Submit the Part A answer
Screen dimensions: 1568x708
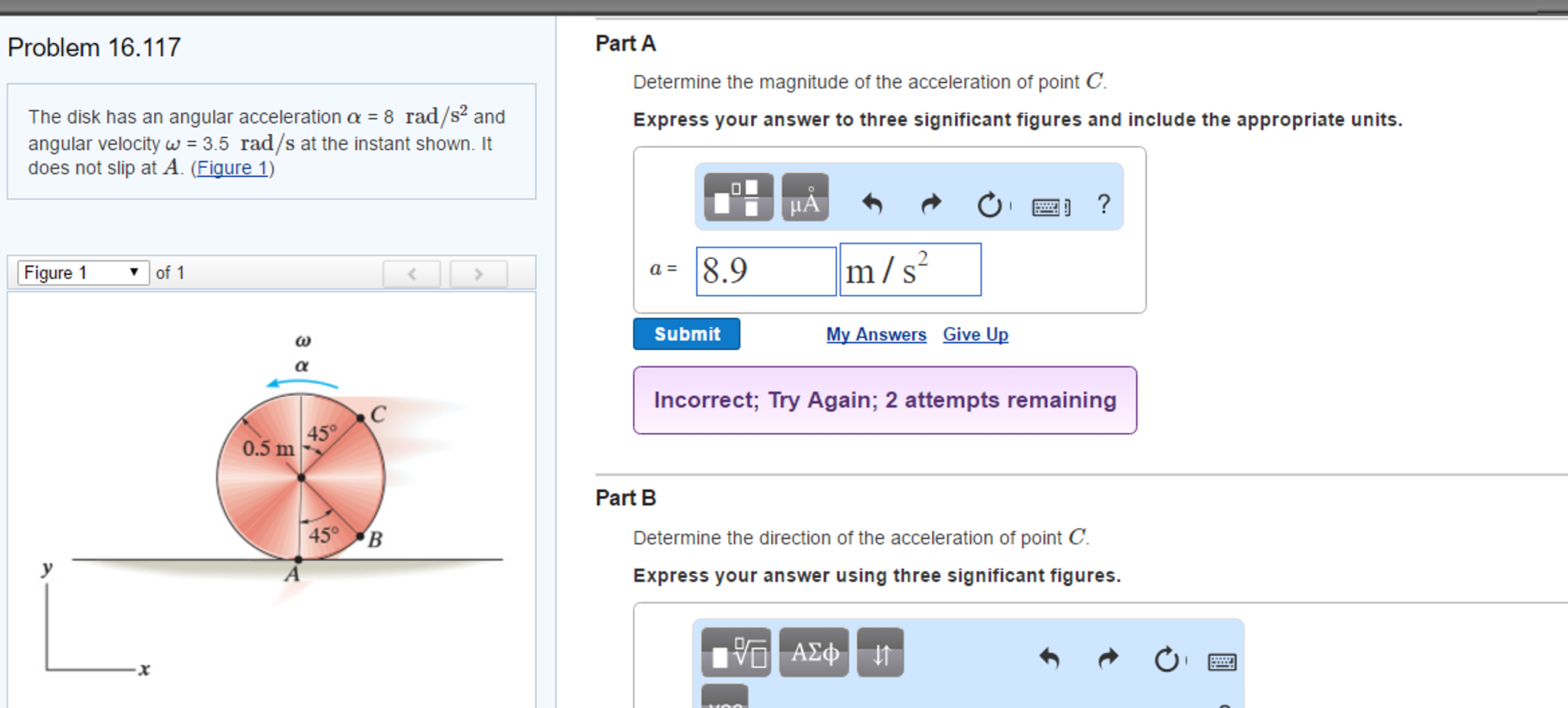click(687, 334)
